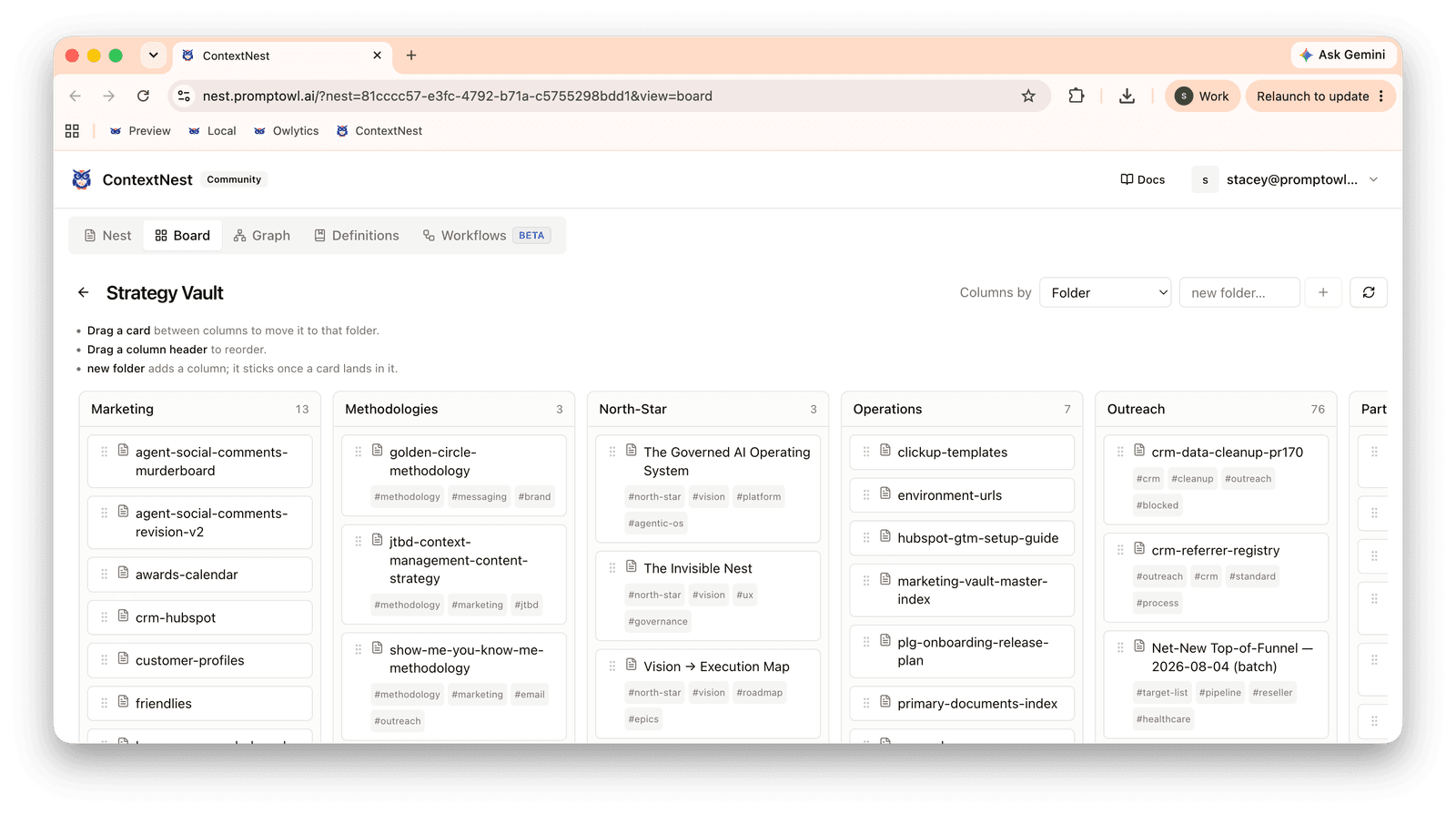Grab drag handle on crm-data-cleanup-pr170 card
Screen dimensions: 1456x814
[x=1120, y=452]
